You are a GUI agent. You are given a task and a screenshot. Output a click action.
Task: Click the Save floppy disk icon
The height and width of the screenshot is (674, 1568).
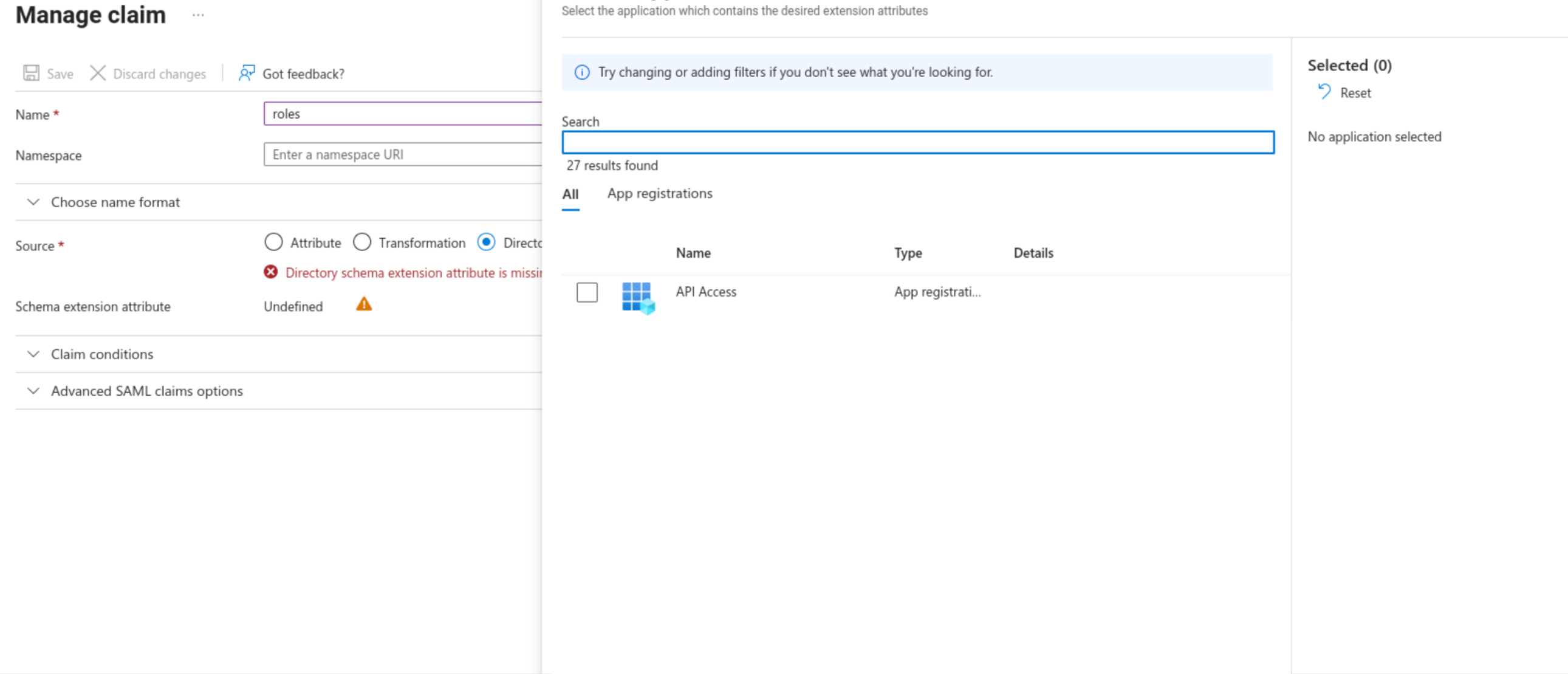click(31, 73)
